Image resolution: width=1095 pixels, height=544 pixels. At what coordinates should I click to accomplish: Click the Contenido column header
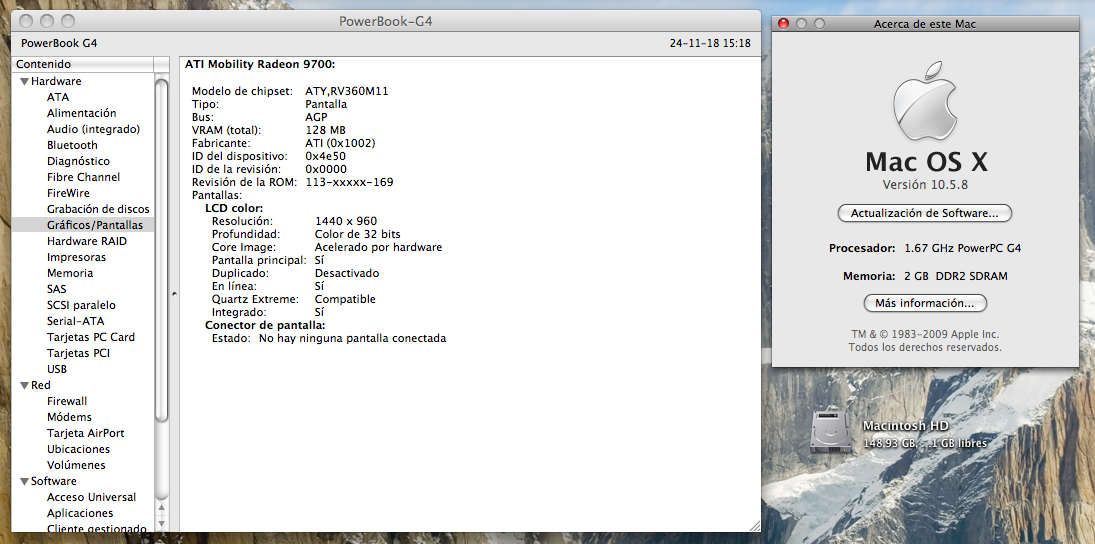pos(82,64)
